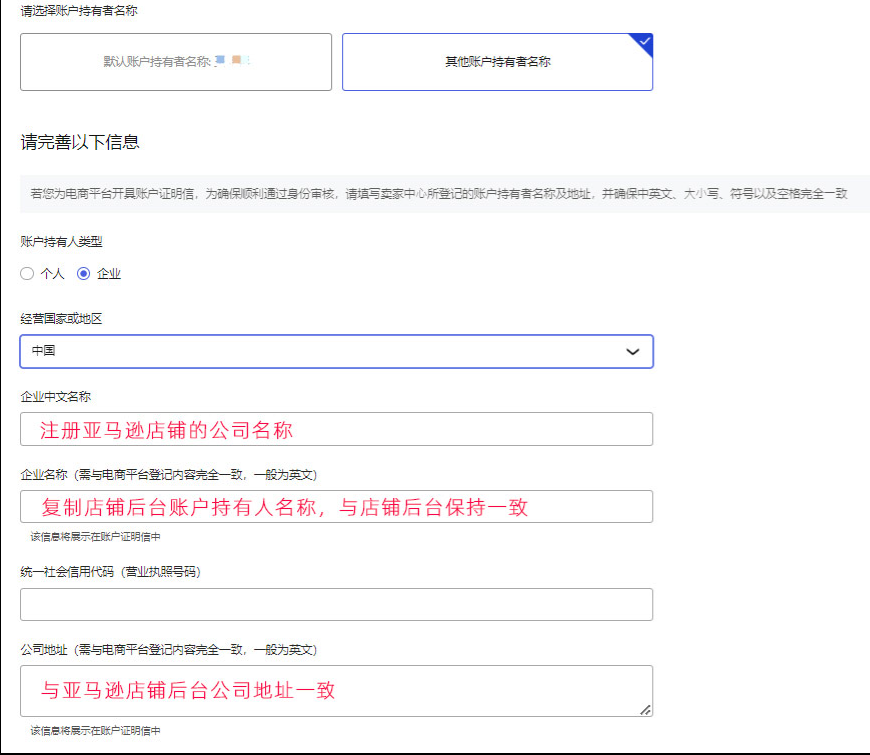Click the 经营国家或地区 label
870x755 pixels.
pyautogui.click(x=62, y=319)
